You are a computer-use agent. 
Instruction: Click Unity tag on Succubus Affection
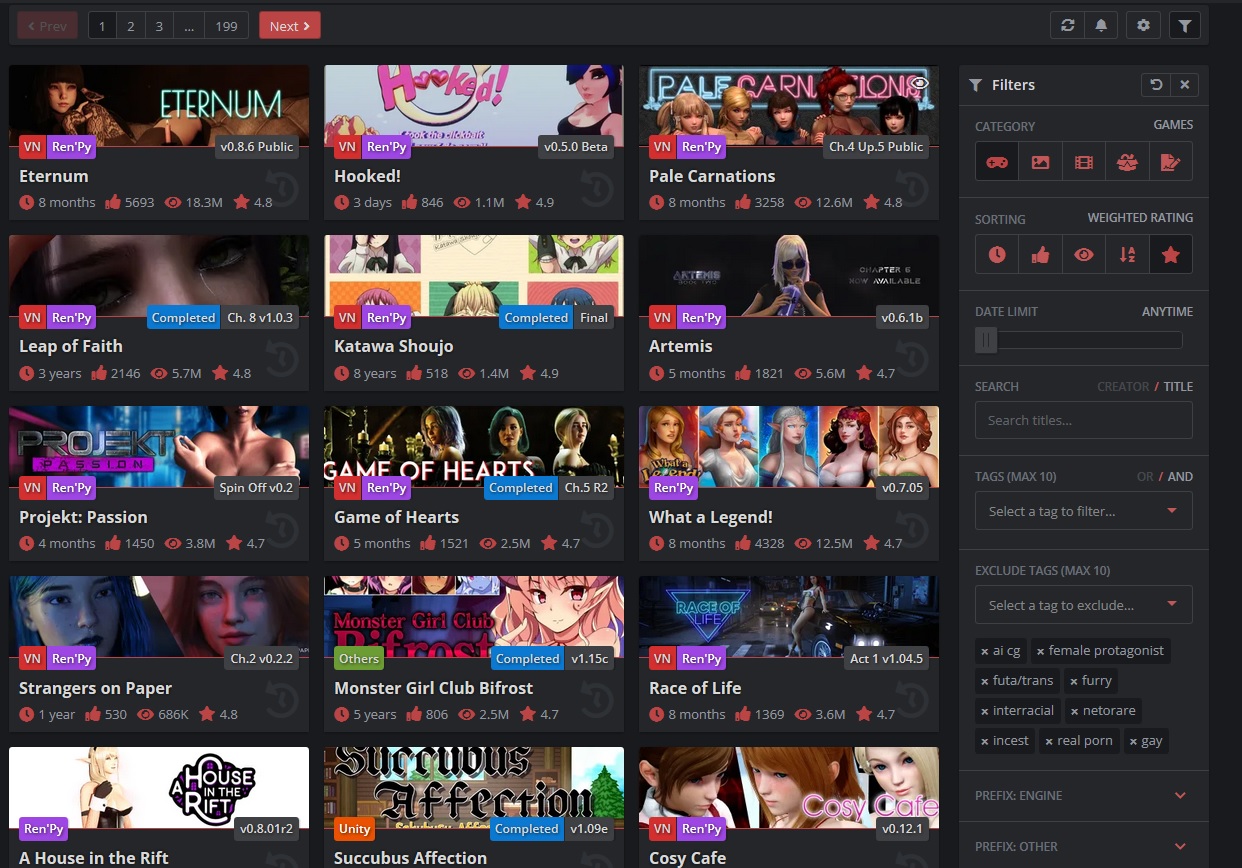tap(355, 829)
